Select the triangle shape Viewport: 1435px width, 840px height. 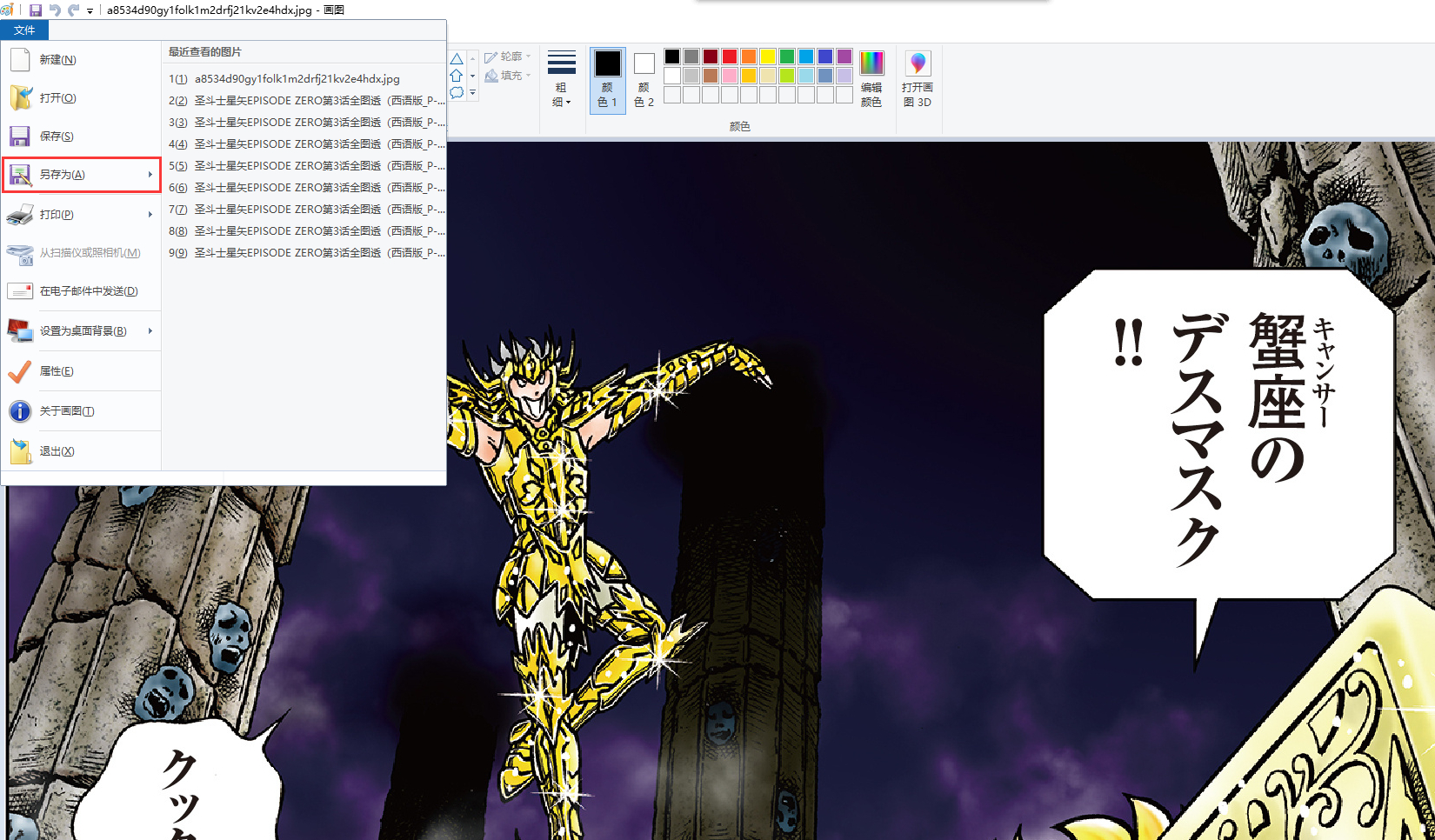click(457, 59)
